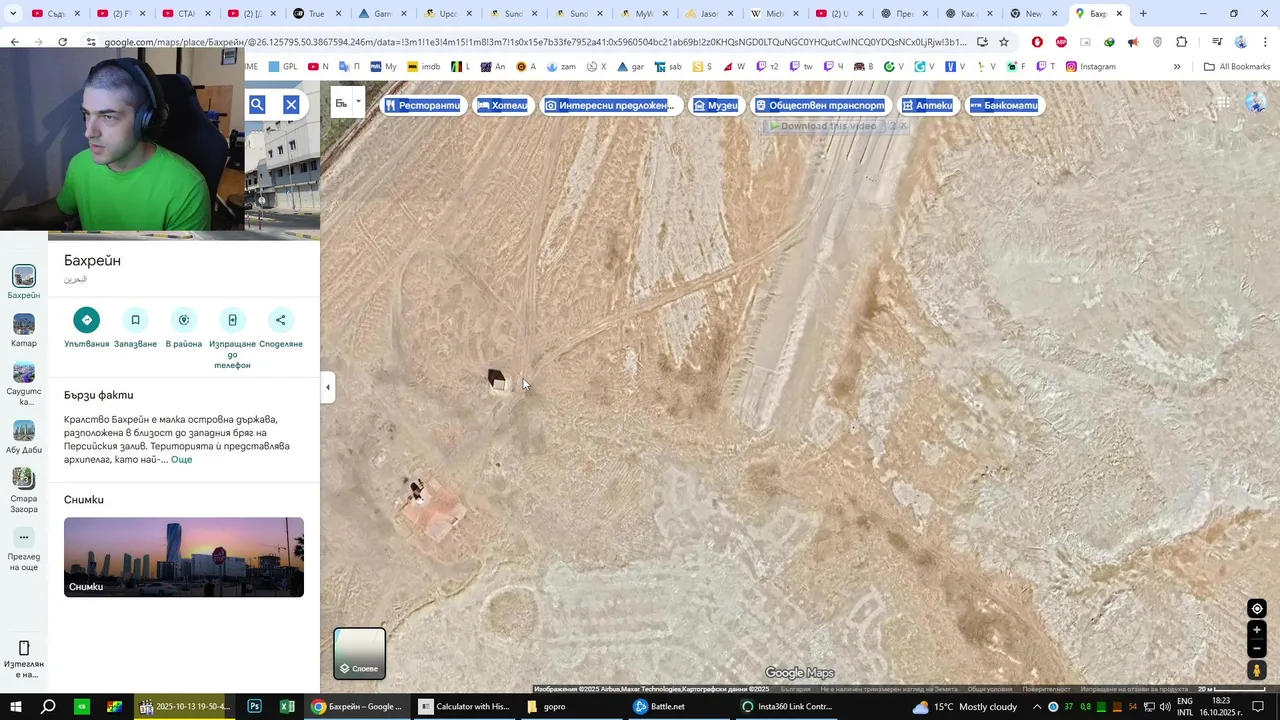Click the Google account avatar on map
The height and width of the screenshot is (720, 1280).
(1256, 103)
